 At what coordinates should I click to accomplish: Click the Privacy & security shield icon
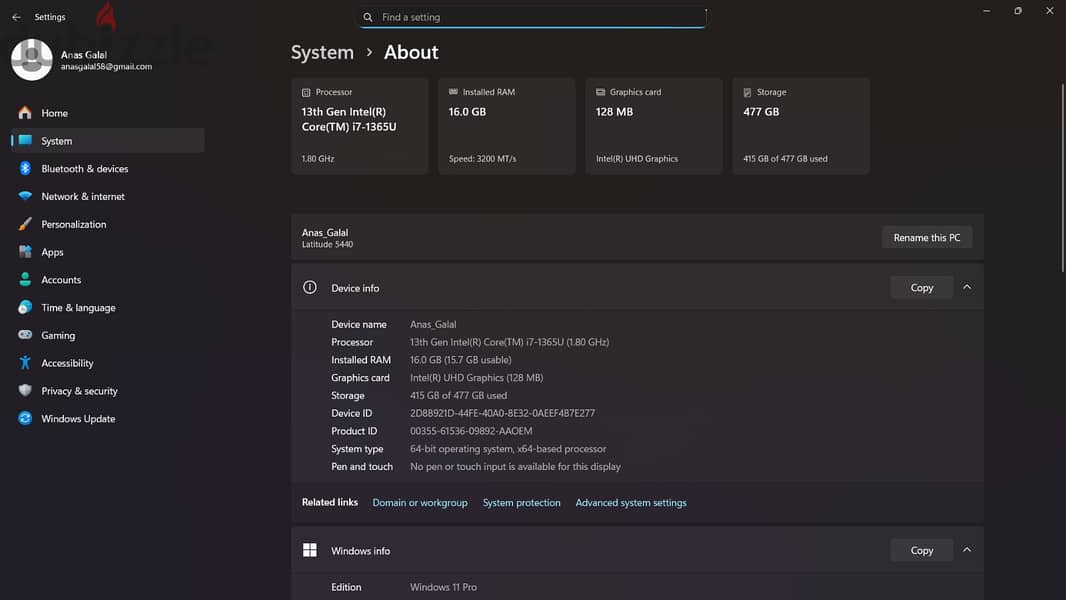coord(25,391)
